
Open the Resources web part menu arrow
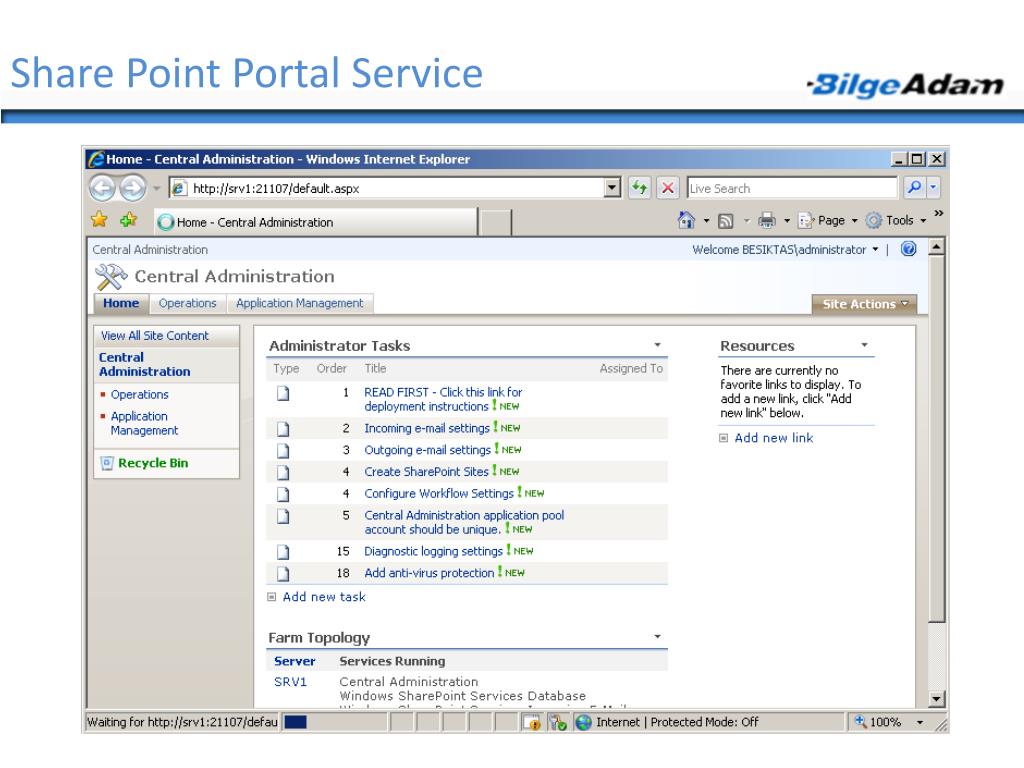click(864, 345)
